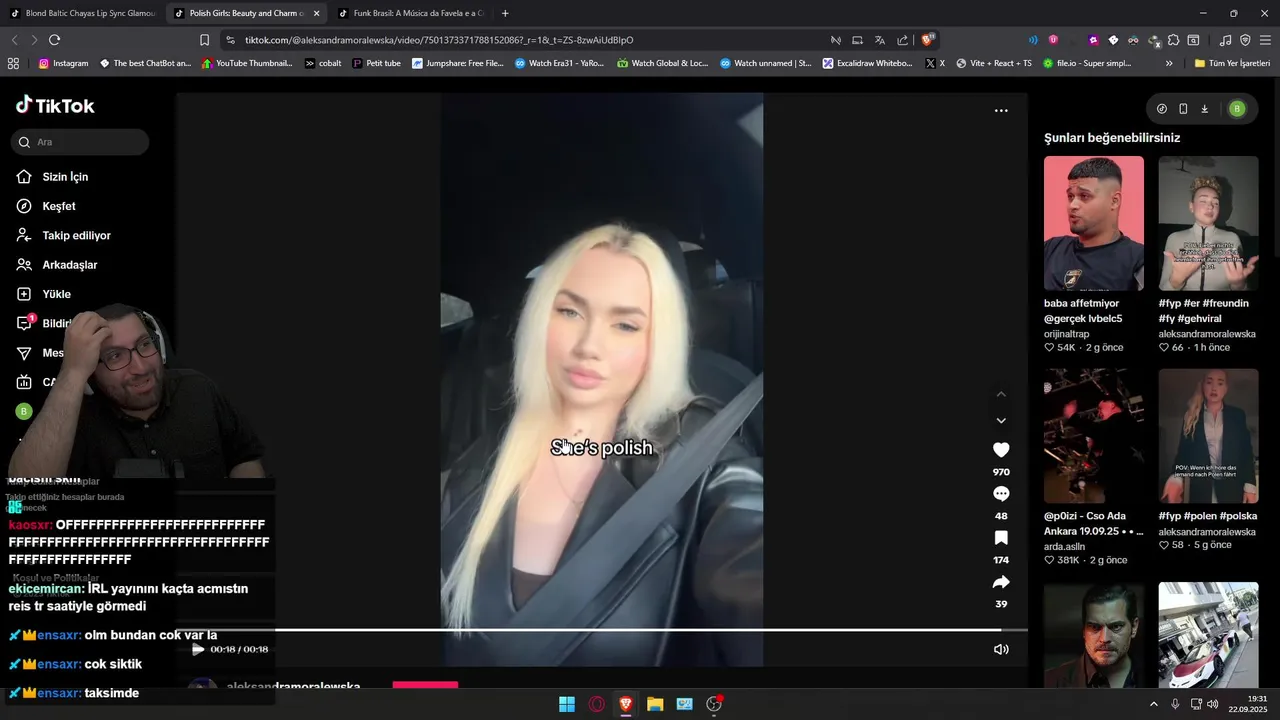Open the cobalt bookmark
The image size is (1280, 720).
[x=323, y=63]
